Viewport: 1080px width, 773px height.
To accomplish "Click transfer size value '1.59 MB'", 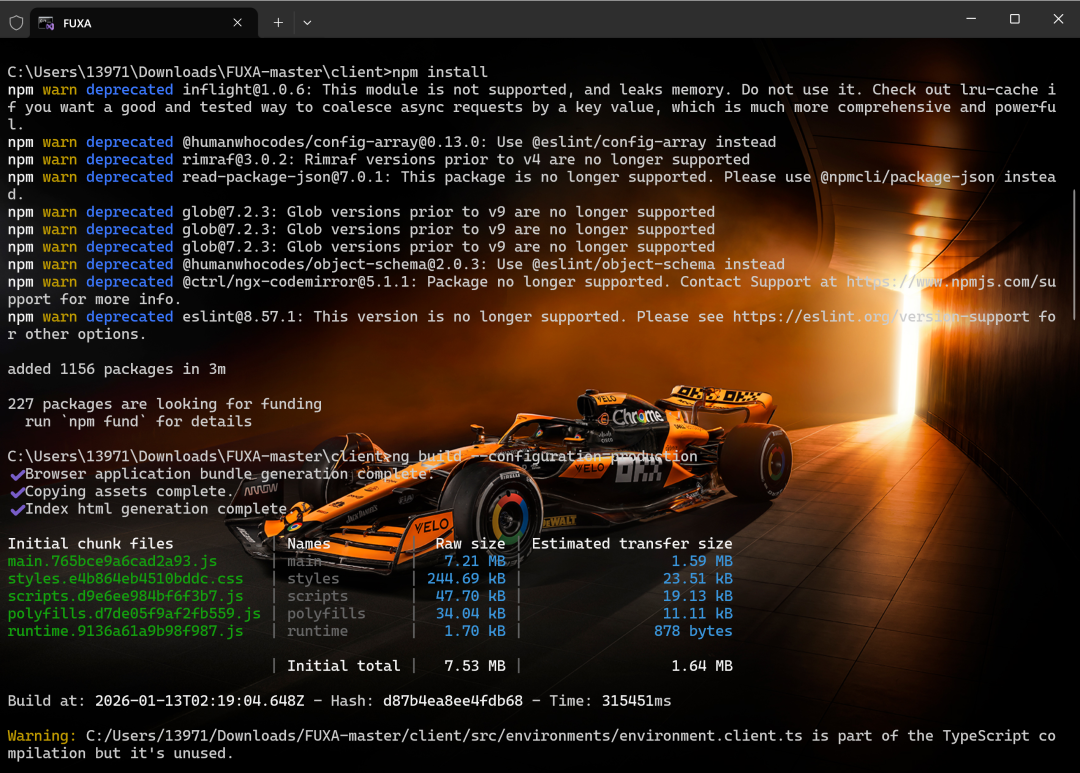I will tap(702, 561).
